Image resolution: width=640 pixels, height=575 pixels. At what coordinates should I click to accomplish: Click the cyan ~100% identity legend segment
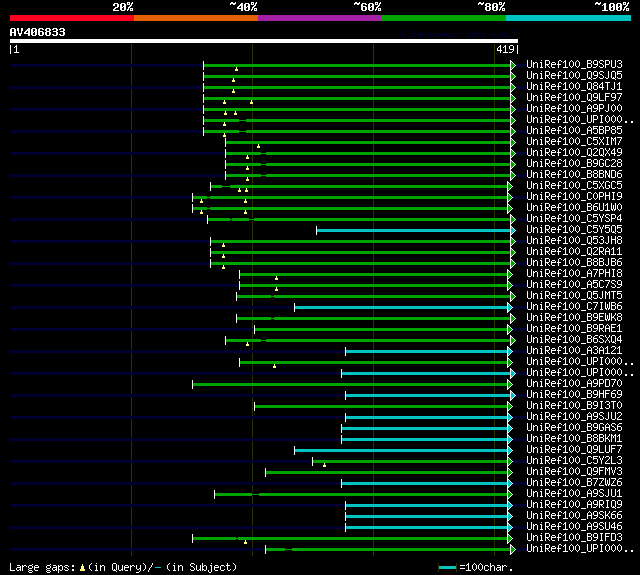(x=569, y=18)
